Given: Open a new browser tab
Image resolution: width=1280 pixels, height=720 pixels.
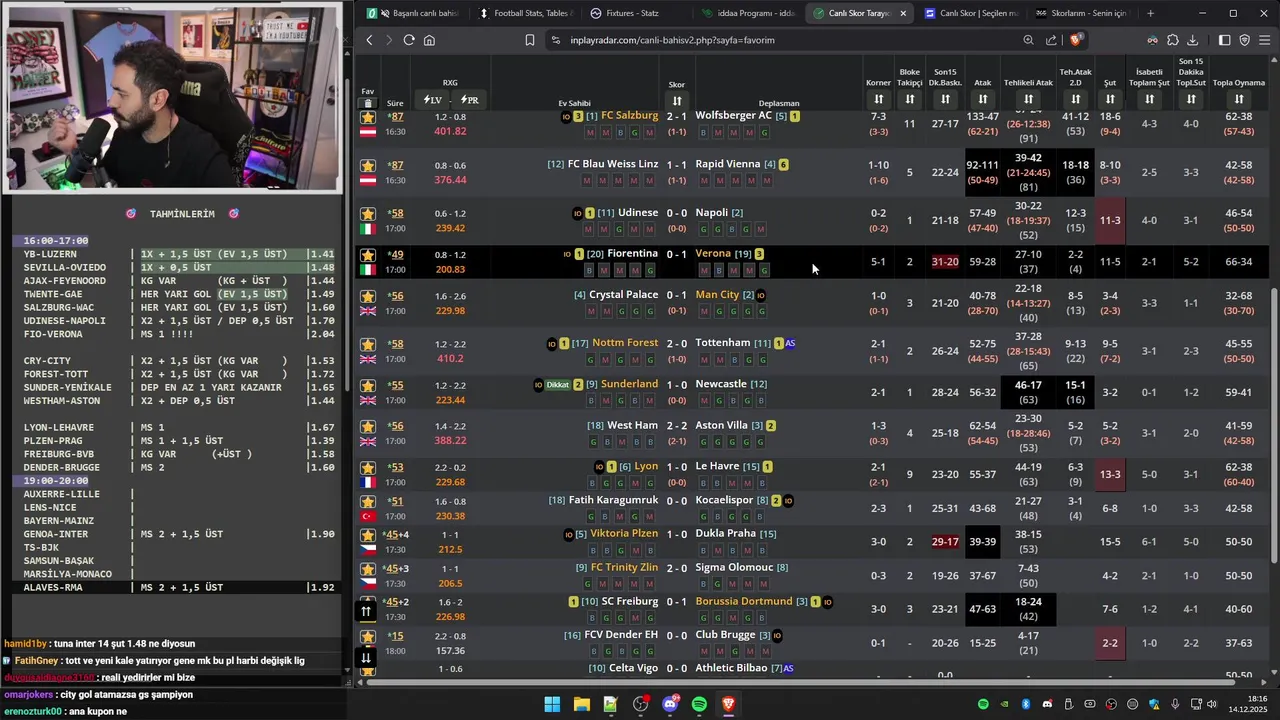Looking at the screenshot, I should [1150, 13].
